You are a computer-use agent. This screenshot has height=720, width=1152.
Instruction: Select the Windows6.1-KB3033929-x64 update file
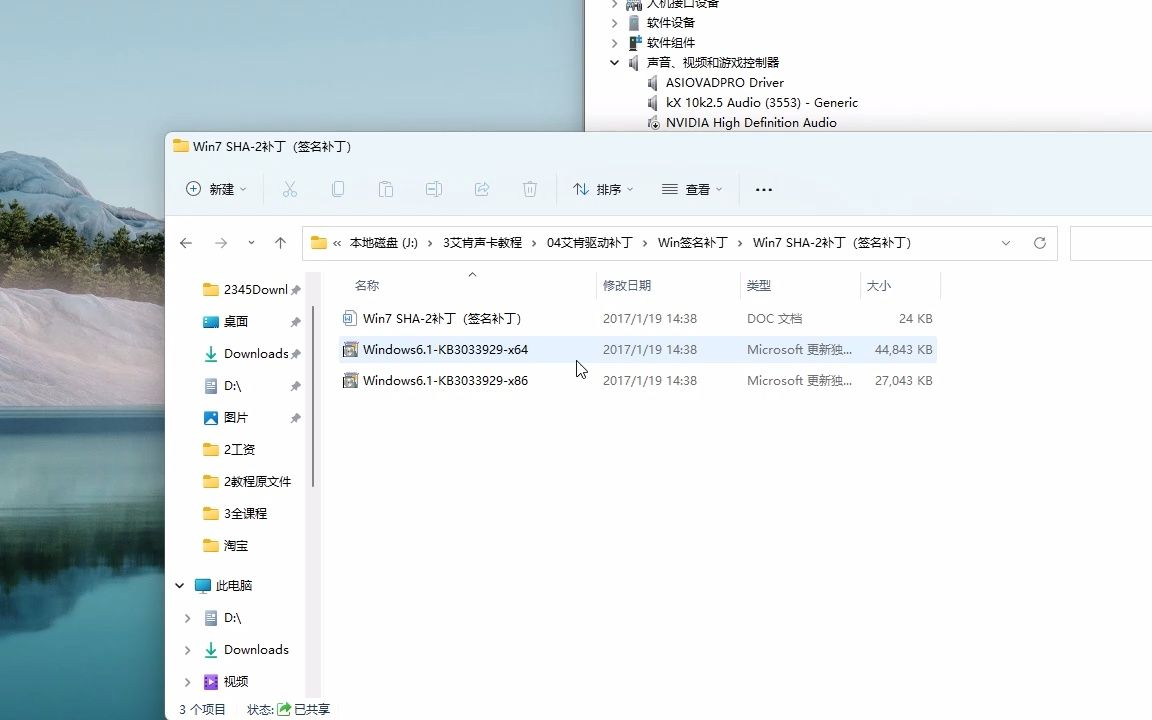445,349
